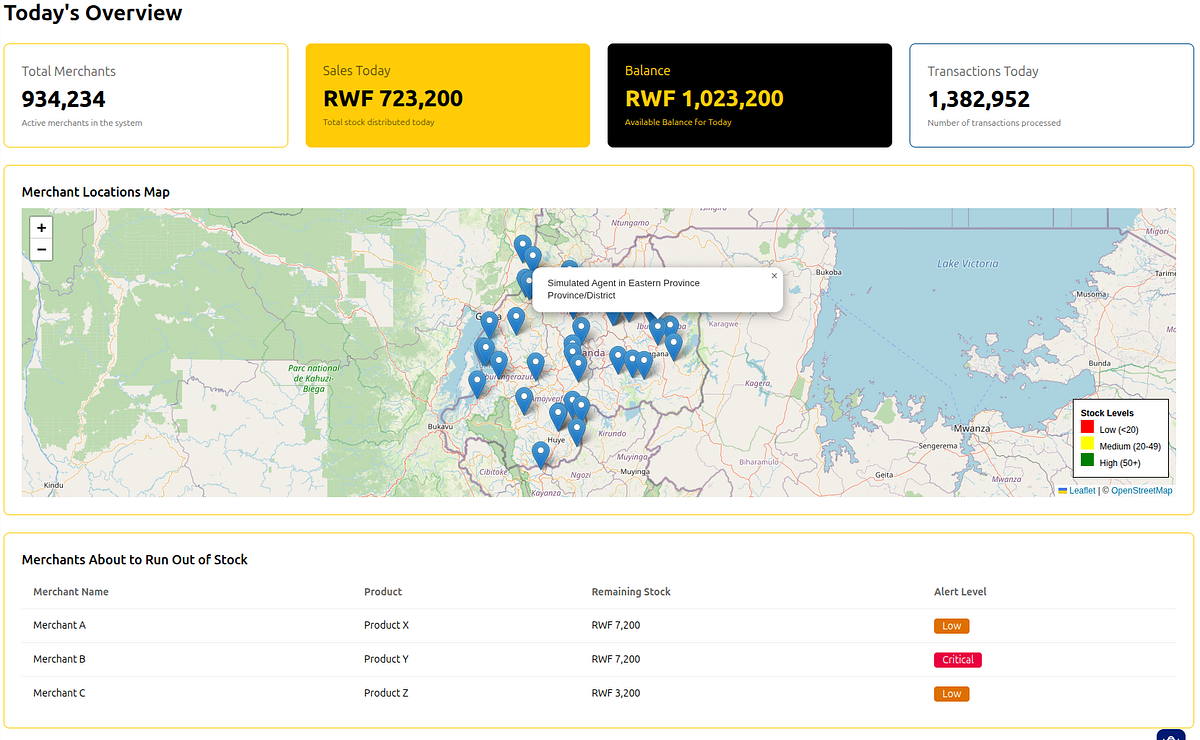This screenshot has width=1200, height=740.
Task: Click the easternmost merchant marker on map
Action: (x=674, y=345)
